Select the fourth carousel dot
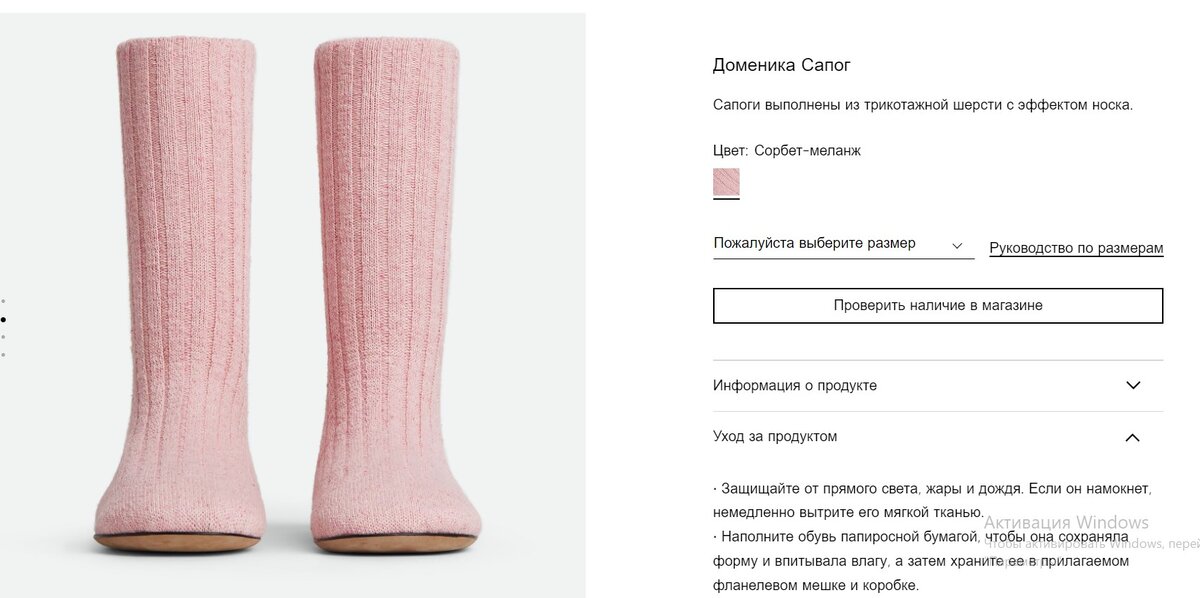 [x=4, y=355]
